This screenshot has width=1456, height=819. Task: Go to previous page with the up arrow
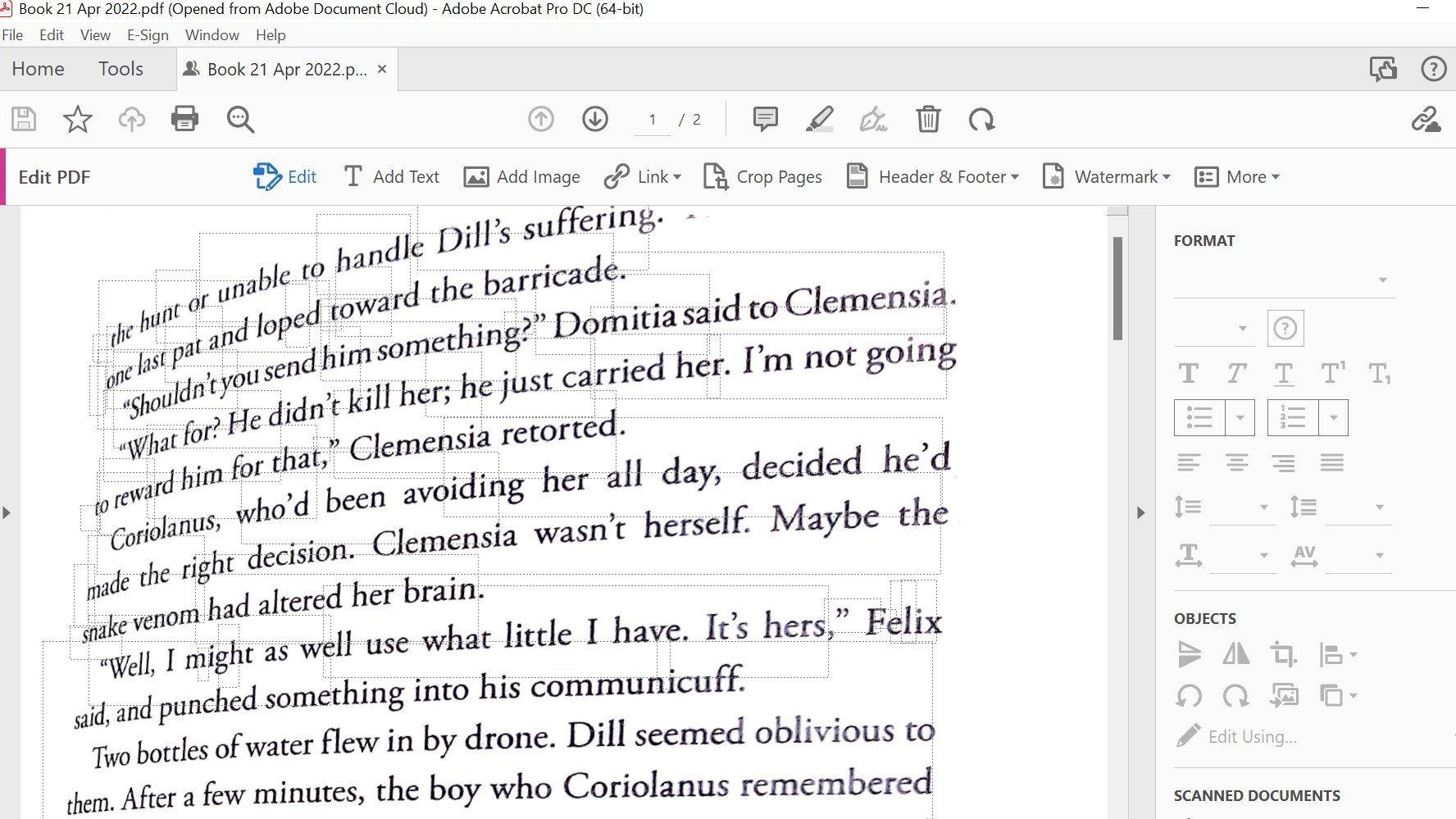541,120
